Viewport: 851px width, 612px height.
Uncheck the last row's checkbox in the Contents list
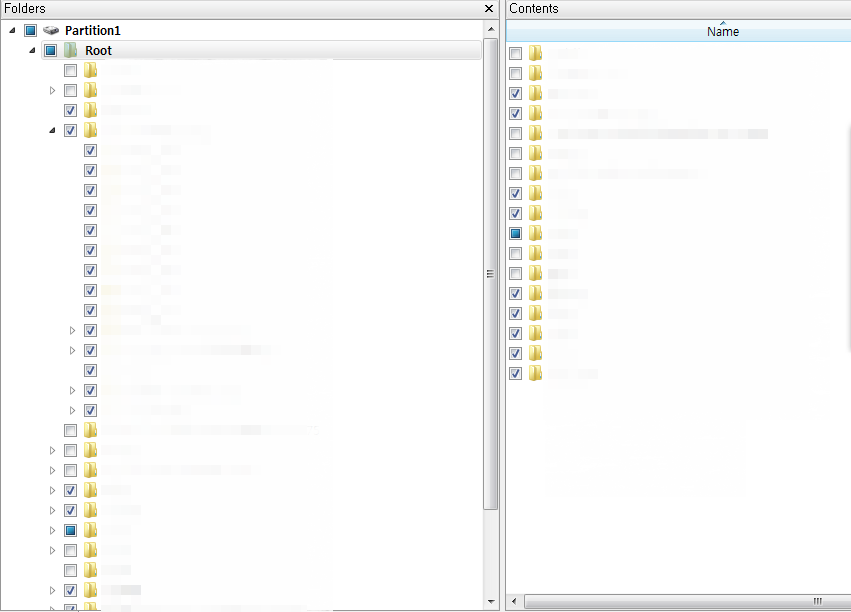516,373
